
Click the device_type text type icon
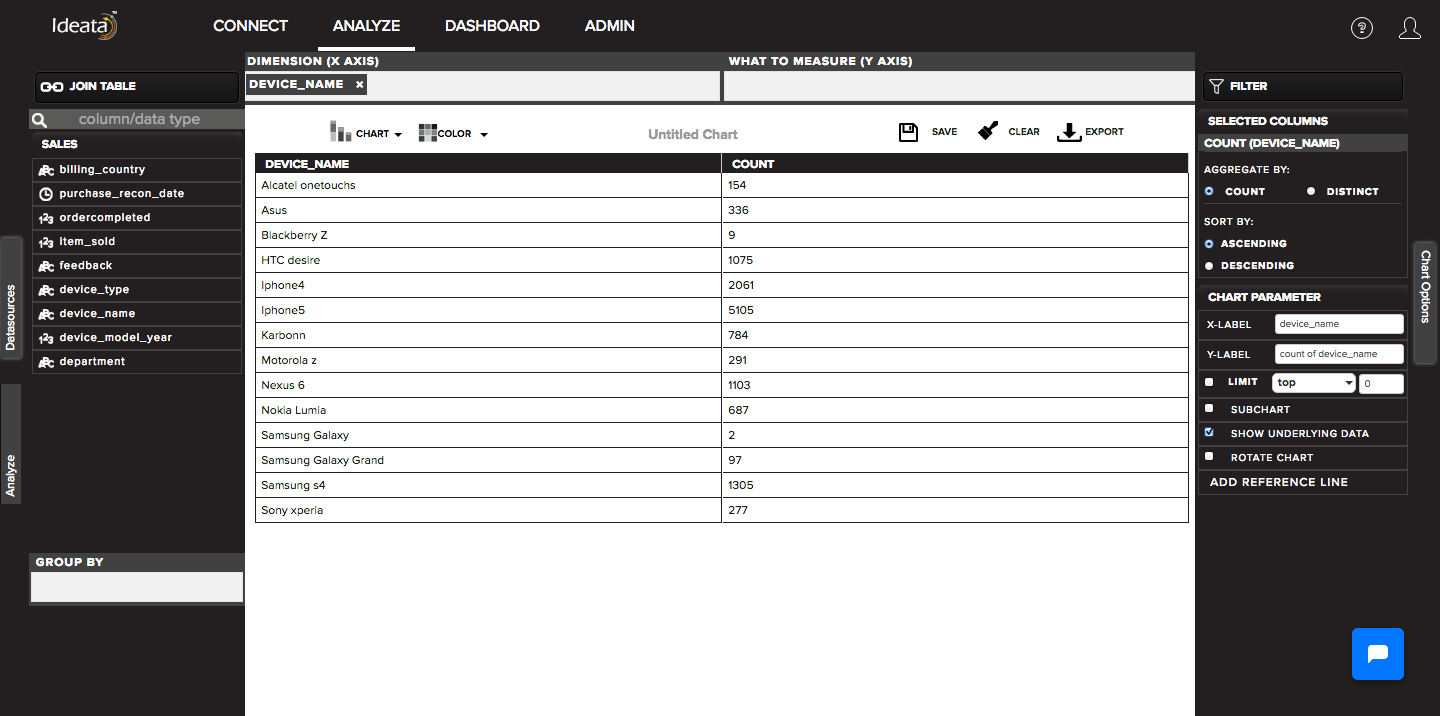tap(46, 290)
